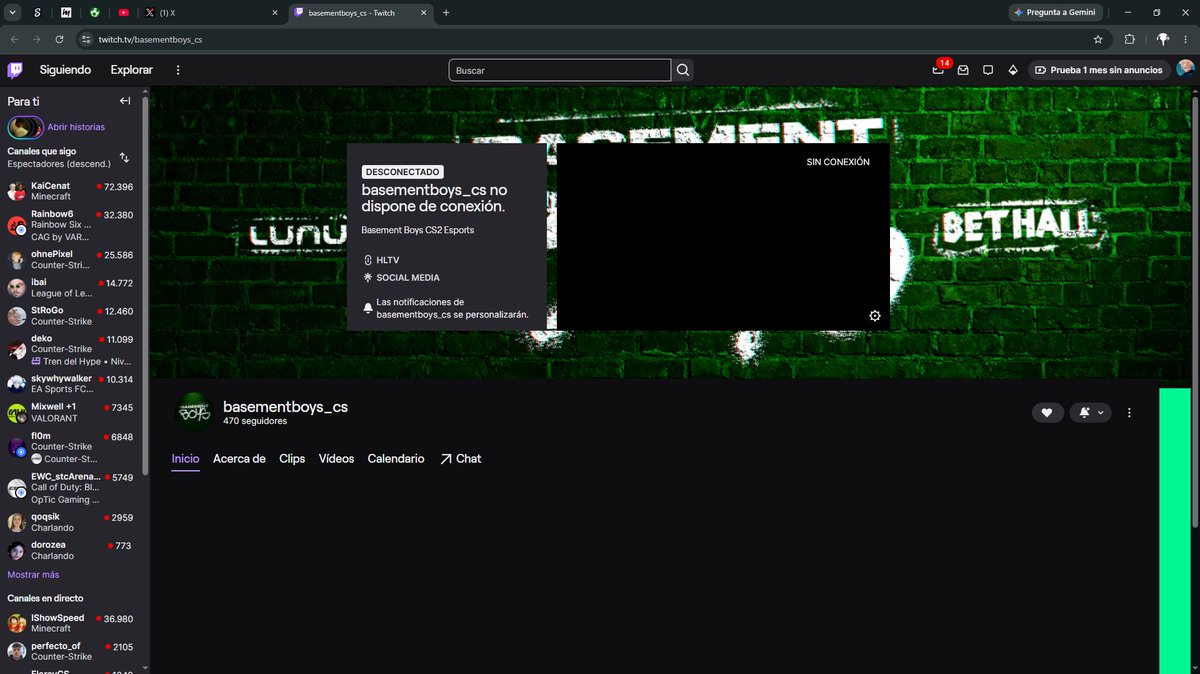
Task: Open fl0m channel in sidebar
Action: 73,447
